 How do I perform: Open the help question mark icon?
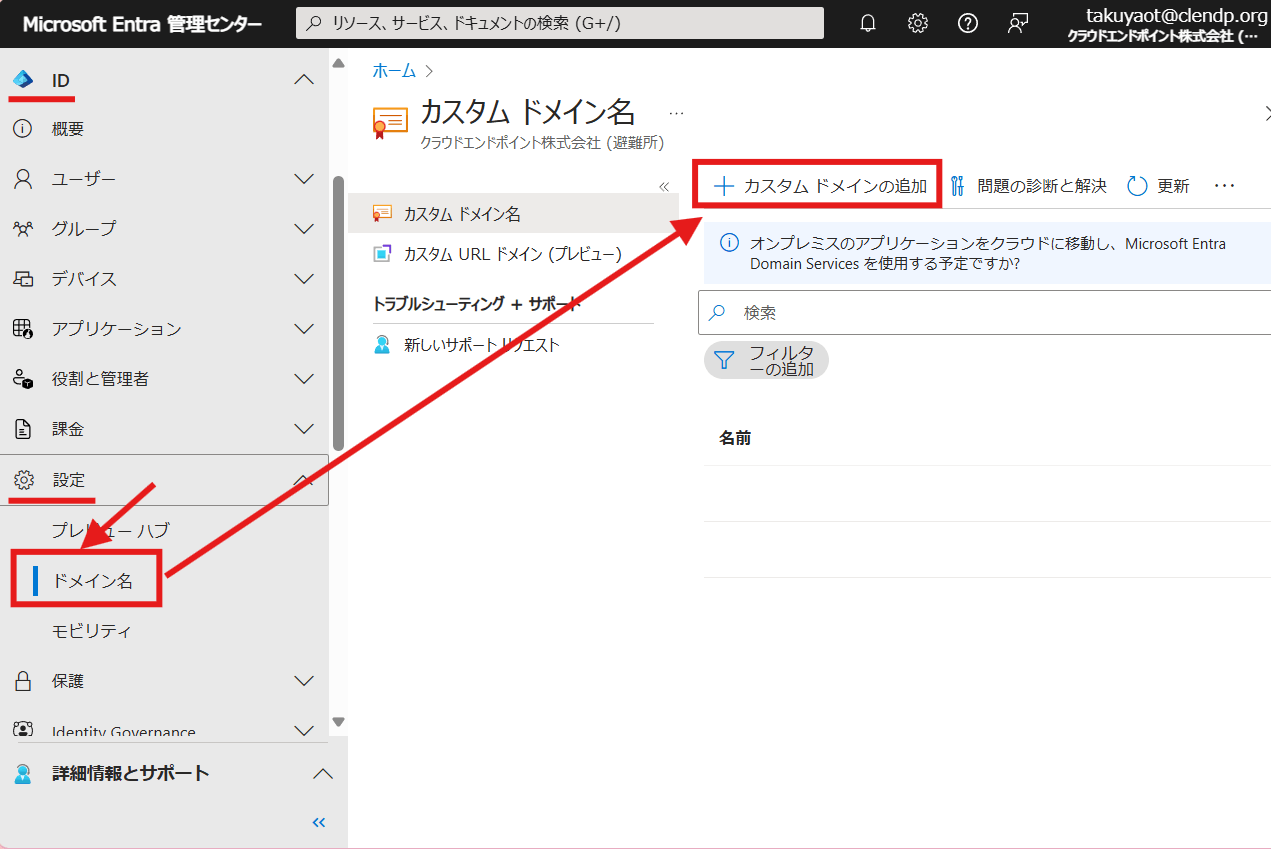click(x=968, y=23)
